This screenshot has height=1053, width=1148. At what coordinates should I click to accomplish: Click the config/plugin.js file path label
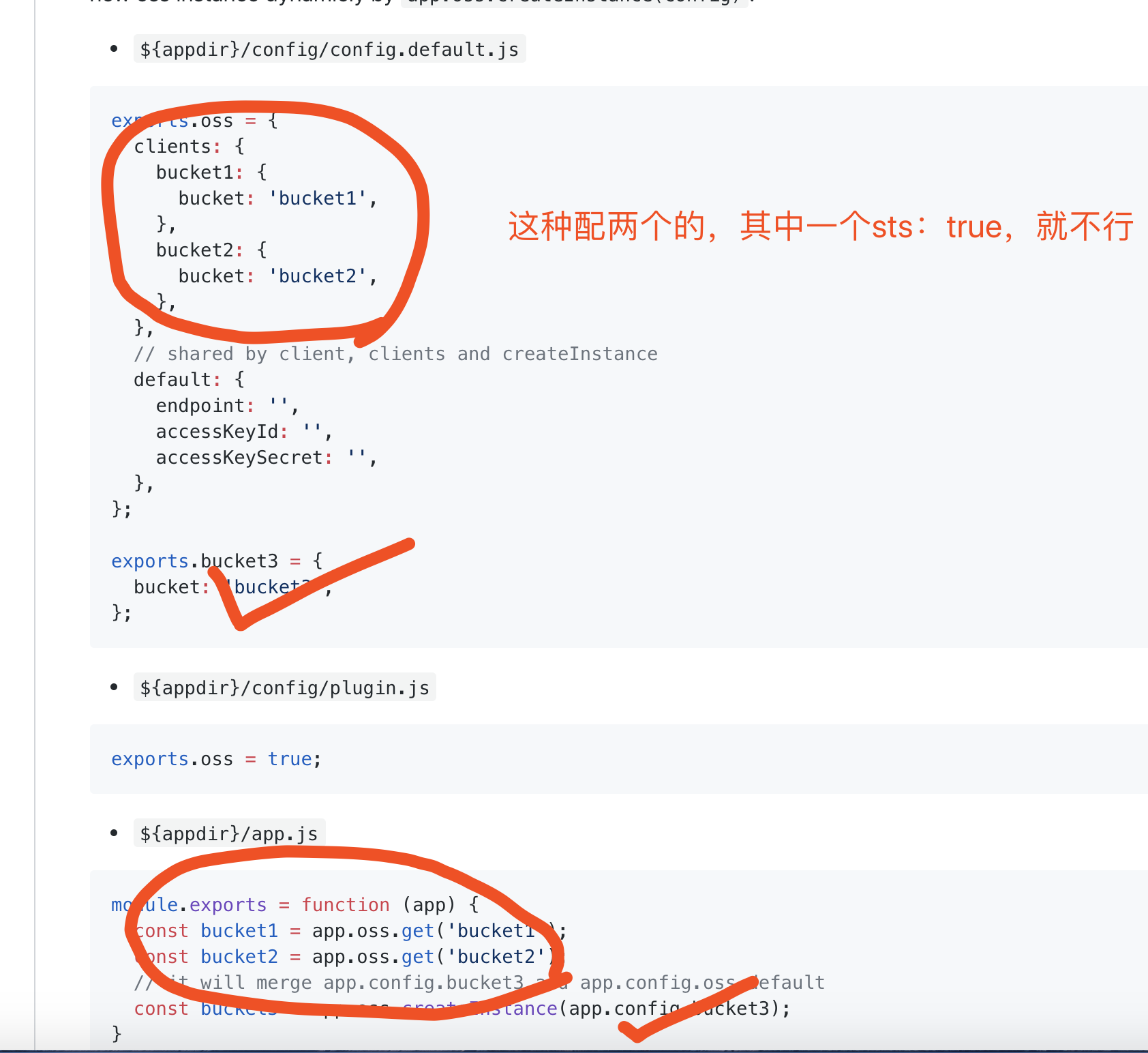point(284,688)
